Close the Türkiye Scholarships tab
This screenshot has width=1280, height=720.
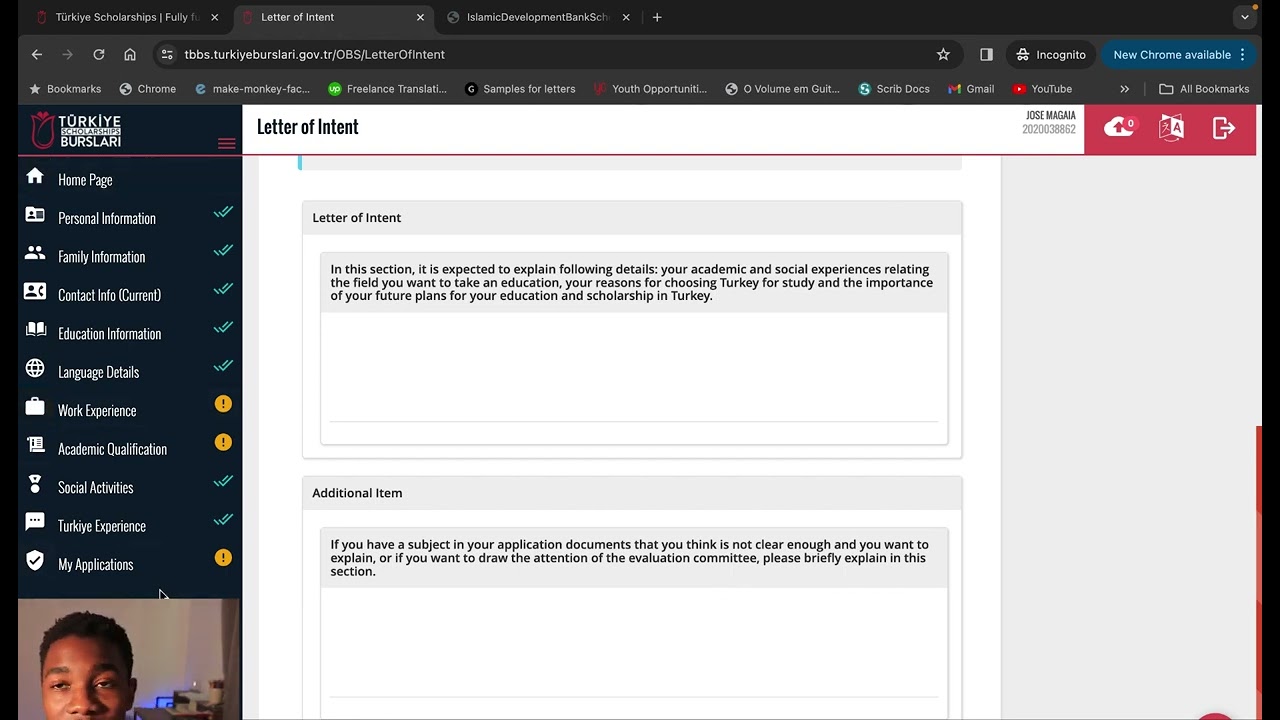214,17
